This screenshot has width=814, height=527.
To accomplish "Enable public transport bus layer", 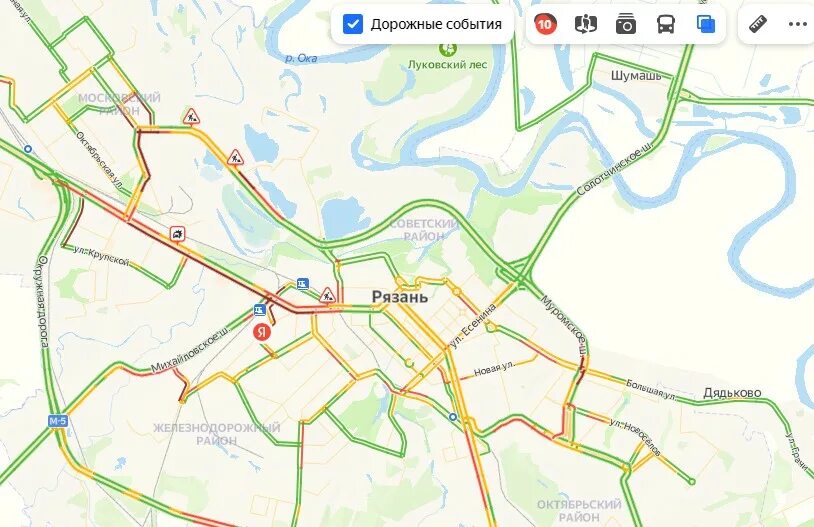I will tap(666, 24).
